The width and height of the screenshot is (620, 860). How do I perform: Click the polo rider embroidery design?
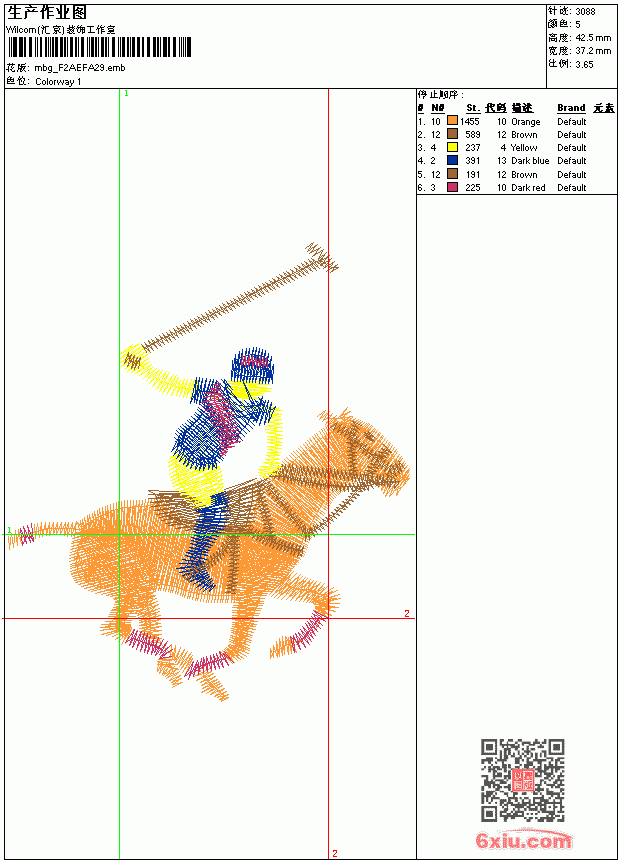[208, 472]
